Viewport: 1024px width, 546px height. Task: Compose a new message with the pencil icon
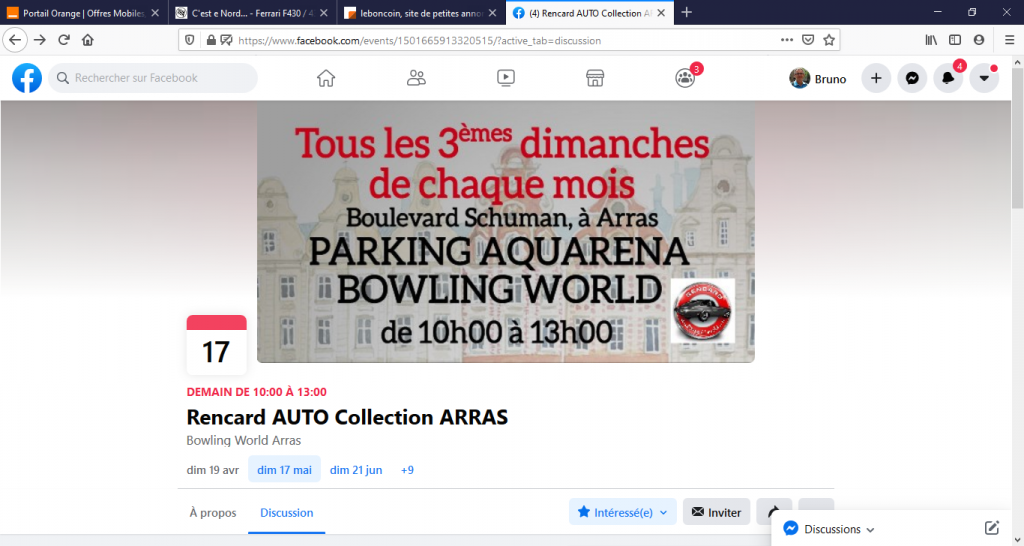pos(991,528)
